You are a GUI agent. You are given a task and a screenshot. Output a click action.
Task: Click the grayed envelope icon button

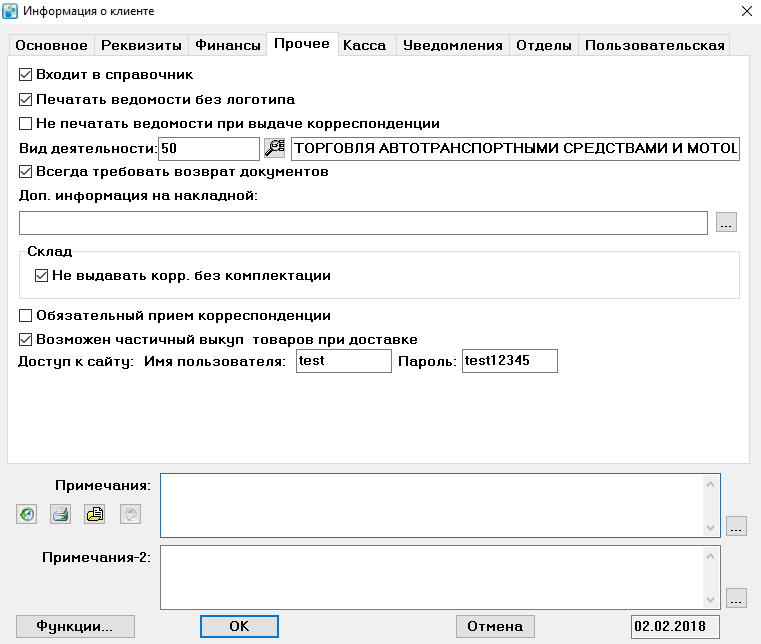coord(131,513)
